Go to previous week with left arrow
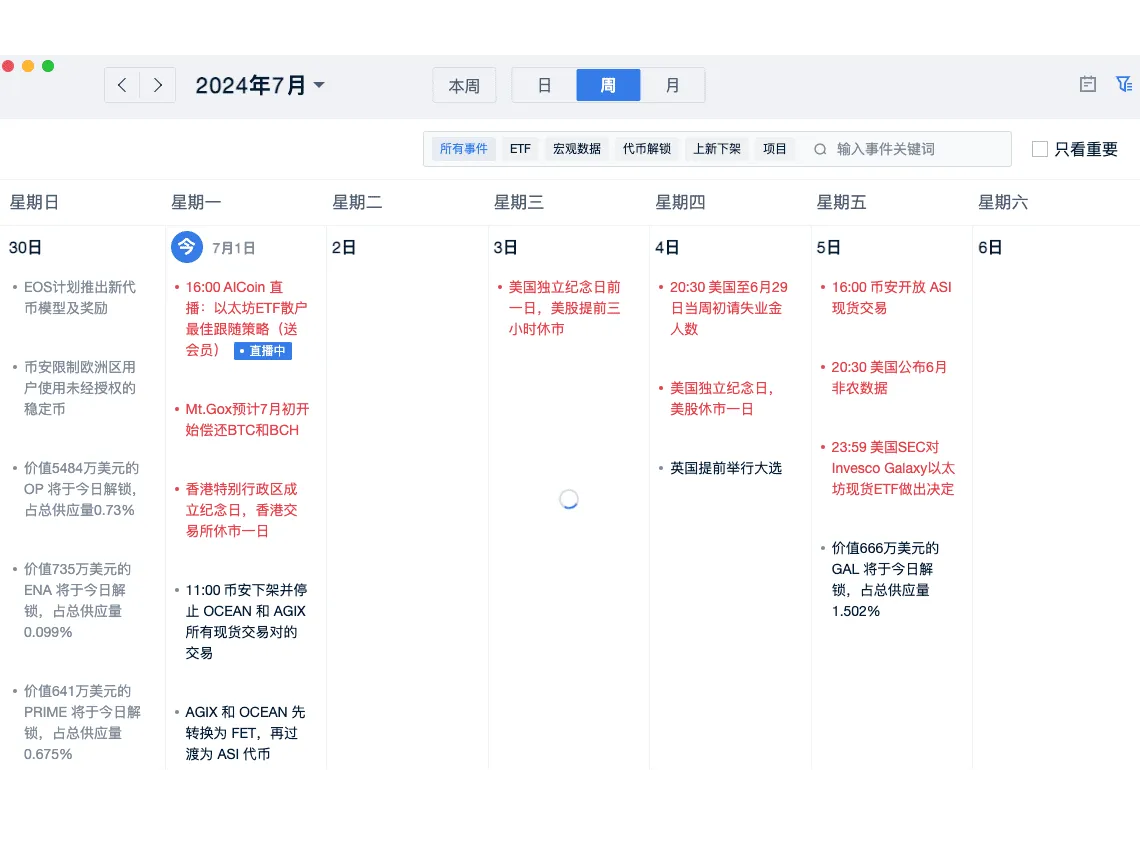This screenshot has height=841, width=1140. [x=122, y=85]
